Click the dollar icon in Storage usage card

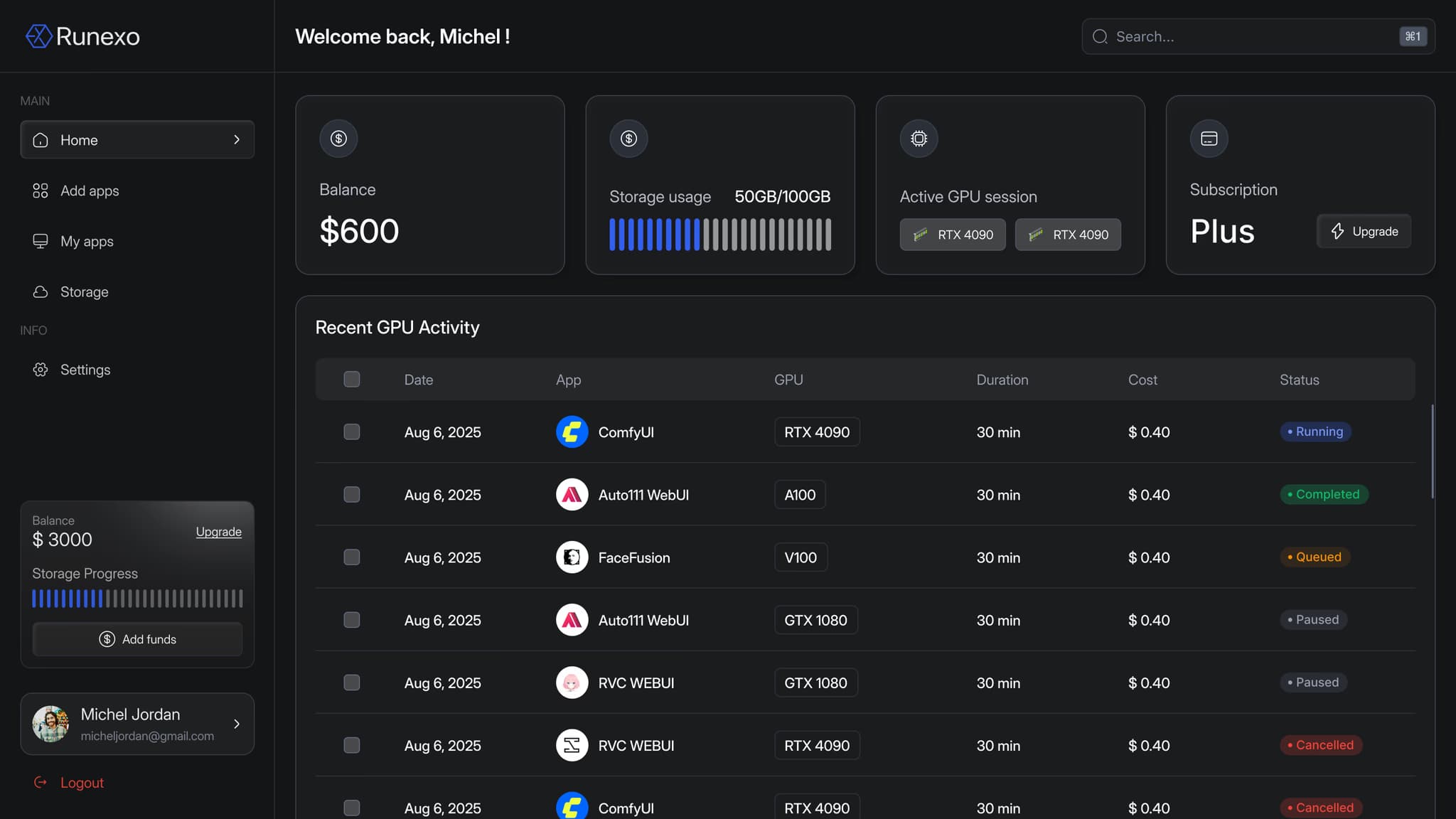(x=628, y=139)
